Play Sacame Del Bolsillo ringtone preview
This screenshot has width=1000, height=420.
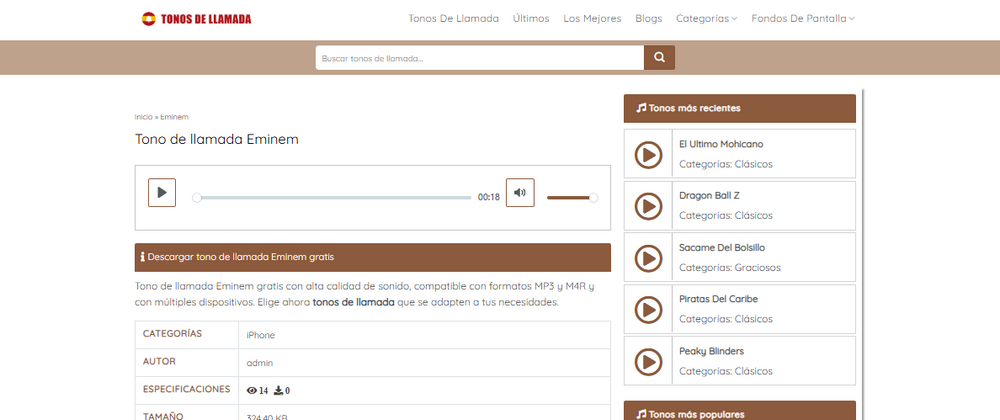click(648, 257)
